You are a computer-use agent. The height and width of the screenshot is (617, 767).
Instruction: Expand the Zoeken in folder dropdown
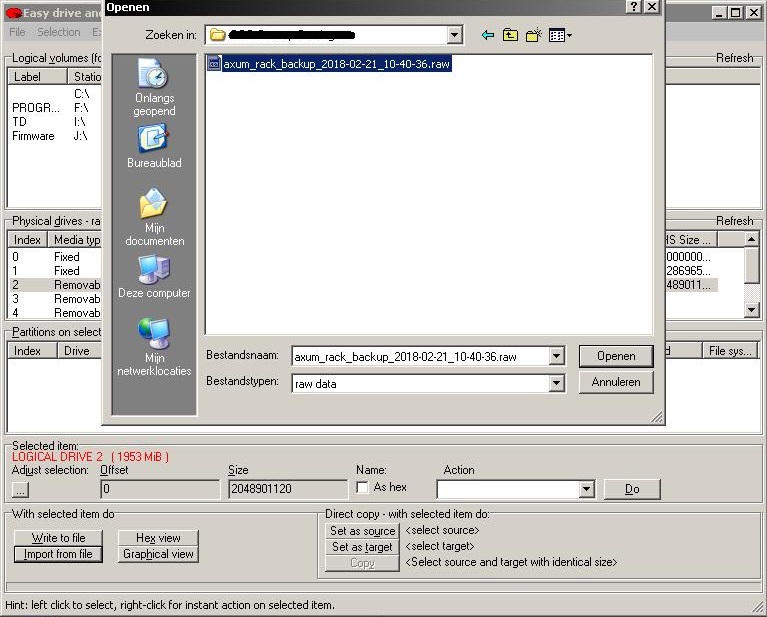tap(455, 35)
